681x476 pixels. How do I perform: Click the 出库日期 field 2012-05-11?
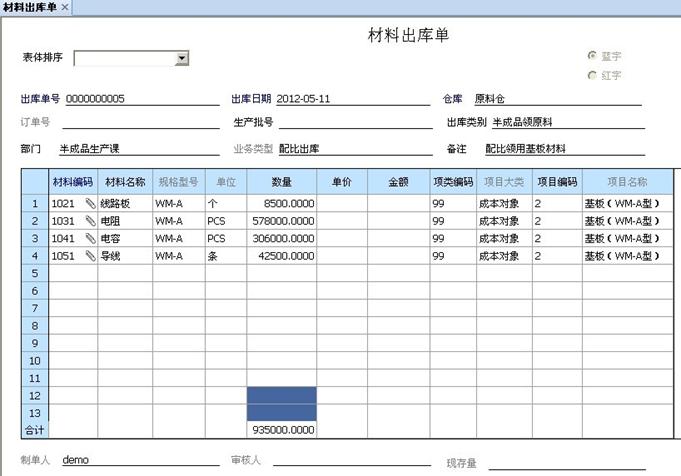[x=353, y=99]
